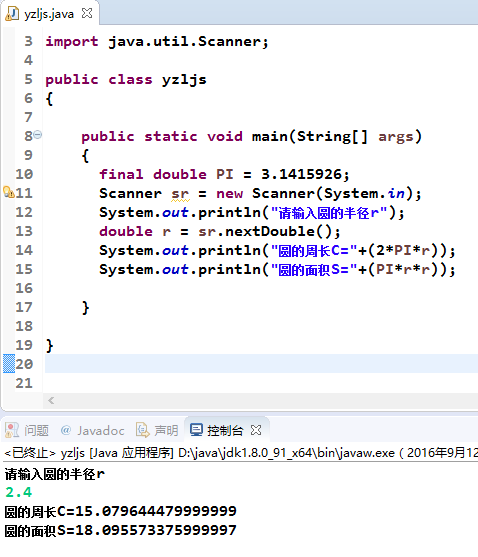
Task: Collapse the main method fold marker on line 8
Action: coord(38,135)
